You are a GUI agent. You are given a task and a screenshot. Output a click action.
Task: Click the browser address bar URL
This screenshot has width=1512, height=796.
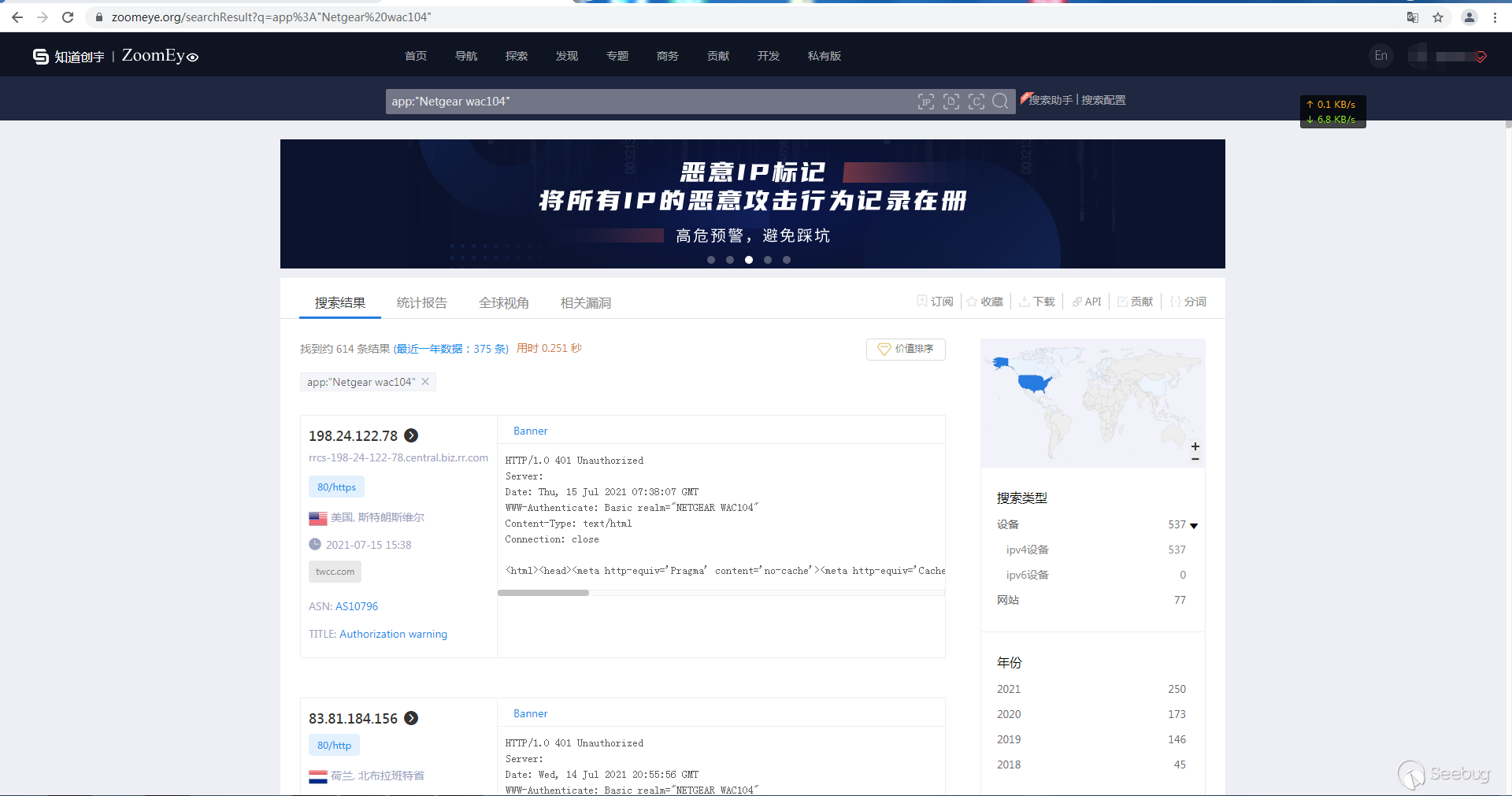(271, 17)
